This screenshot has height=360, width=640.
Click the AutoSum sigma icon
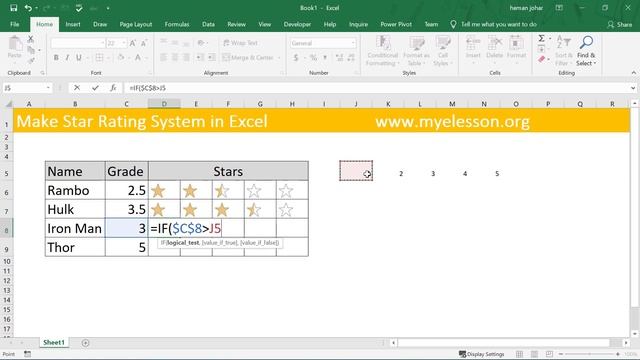(x=541, y=39)
